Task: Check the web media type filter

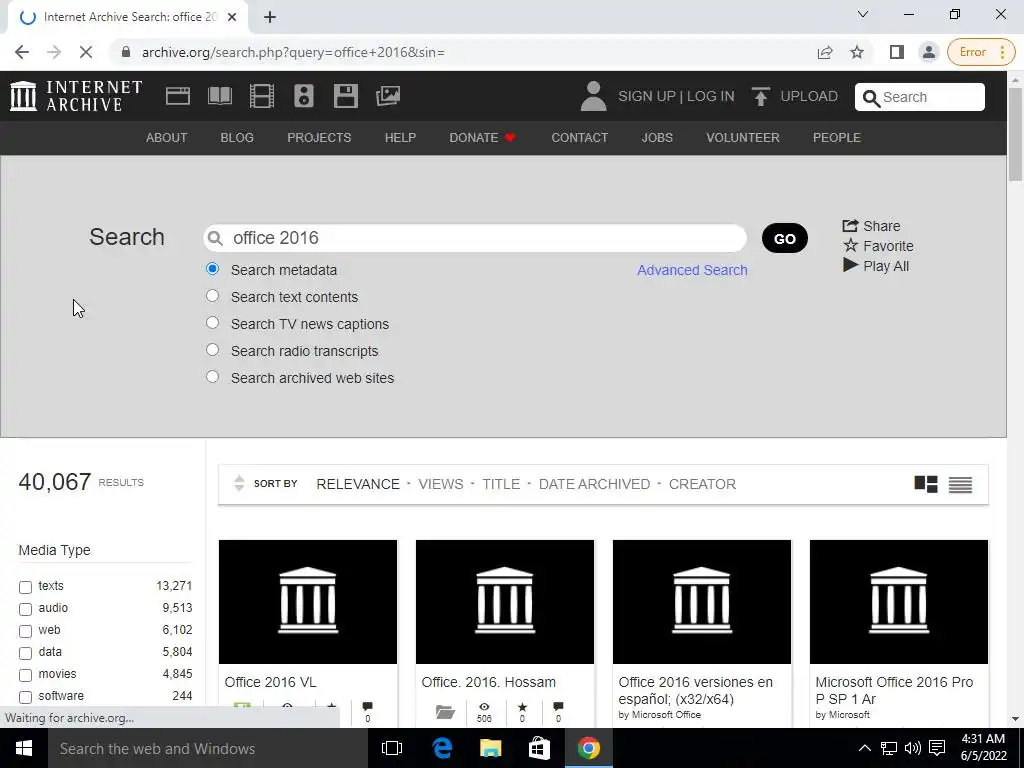Action: pos(25,632)
